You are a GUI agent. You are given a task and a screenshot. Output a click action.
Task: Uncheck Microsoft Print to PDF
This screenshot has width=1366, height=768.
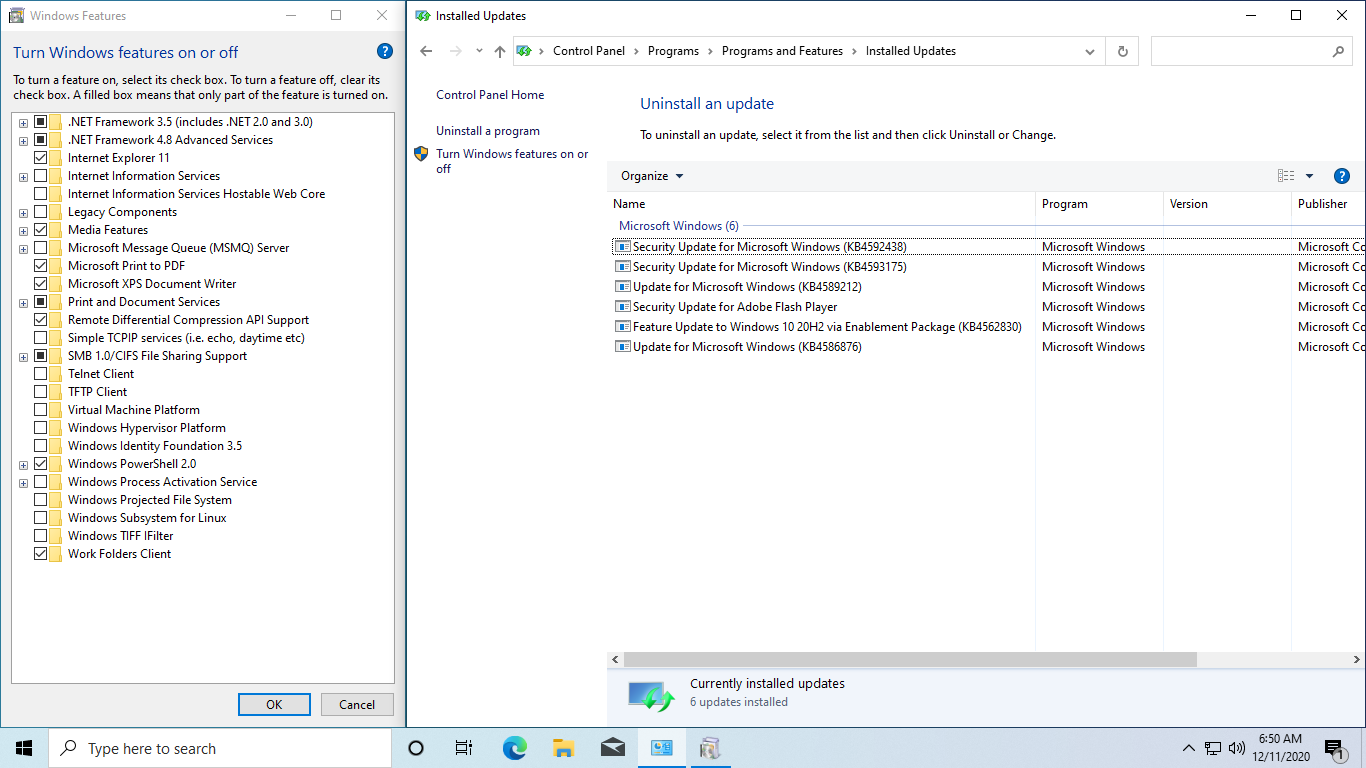click(41, 266)
